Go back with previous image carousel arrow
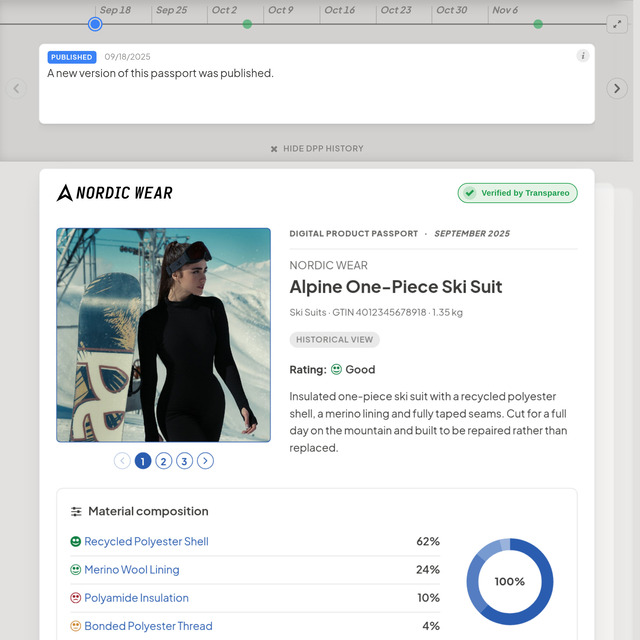Image resolution: width=640 pixels, height=640 pixels. tap(122, 461)
